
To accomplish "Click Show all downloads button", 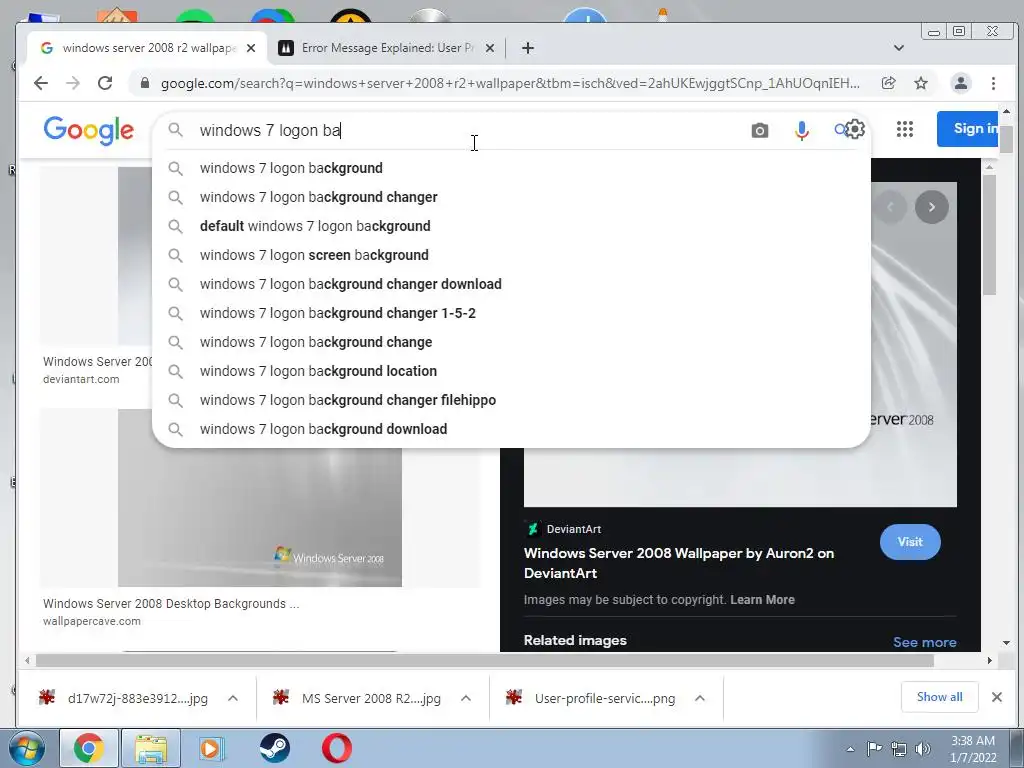I will 939,697.
